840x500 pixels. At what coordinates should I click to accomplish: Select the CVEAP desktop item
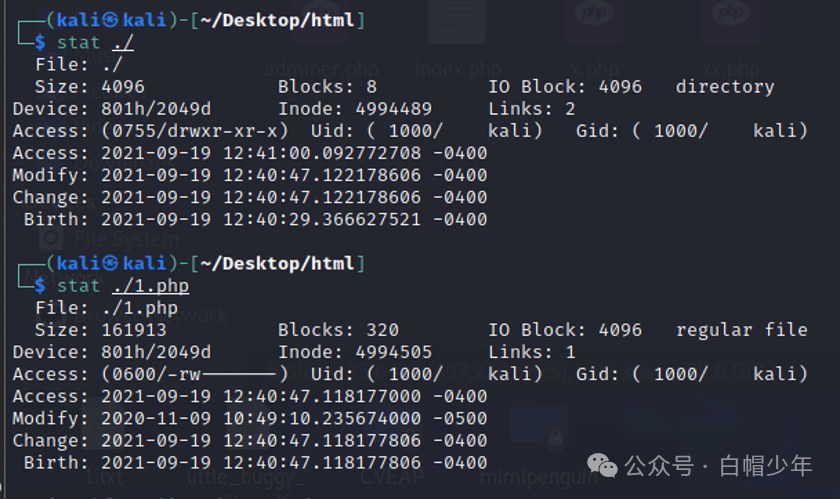pyautogui.click(x=392, y=476)
